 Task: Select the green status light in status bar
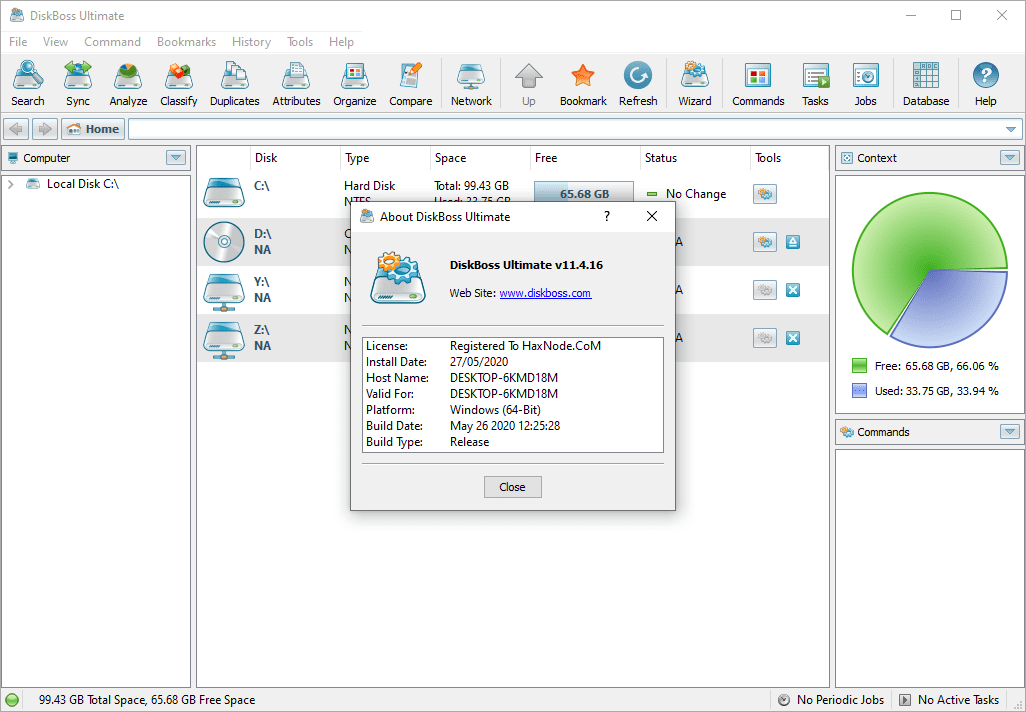12,700
